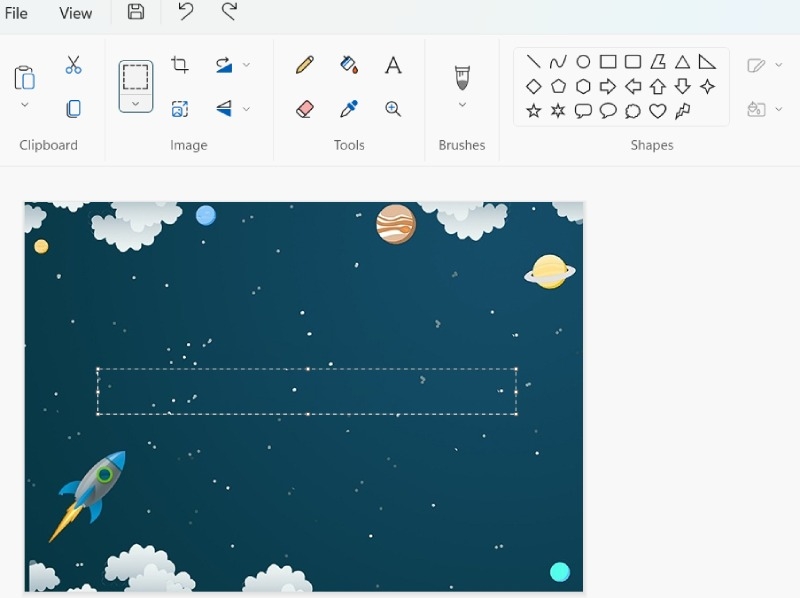Select the Triangle shape

[x=683, y=62]
